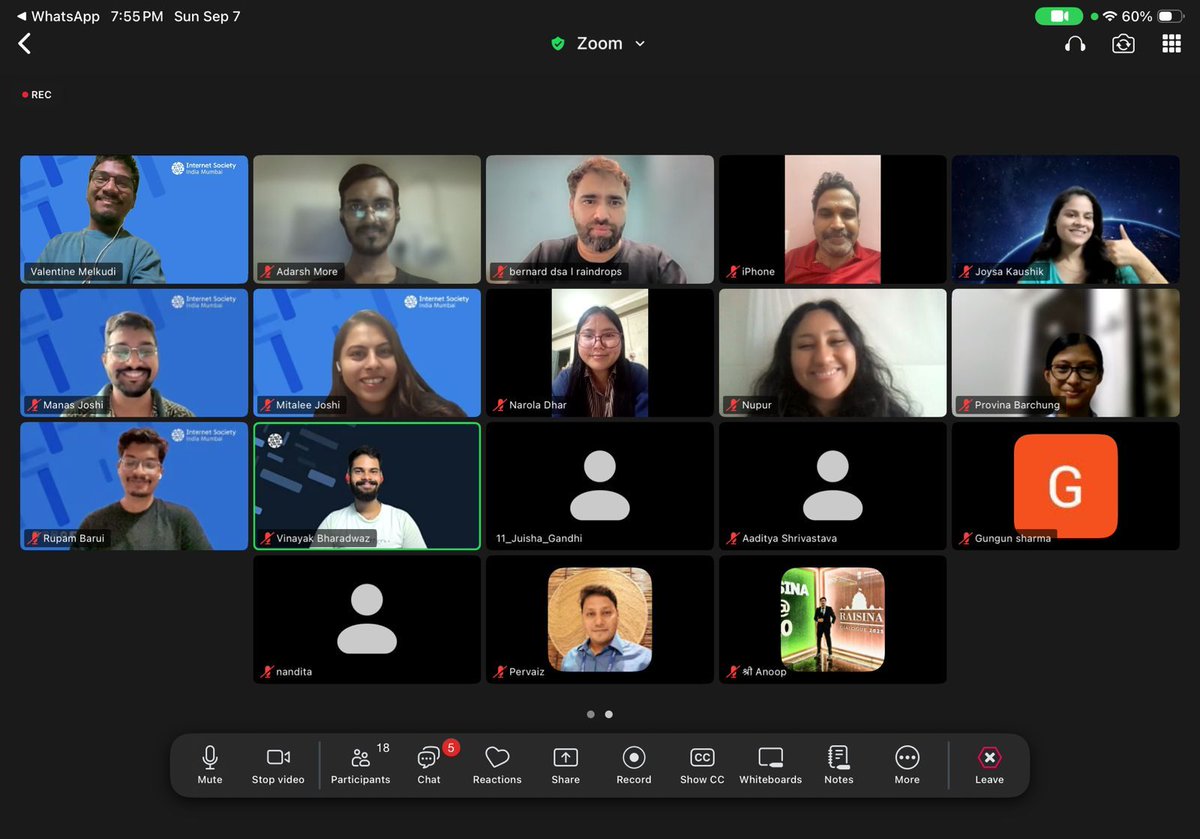1200x839 pixels.
Task: Tap the battery indicator showing 60%
Action: tap(1152, 16)
